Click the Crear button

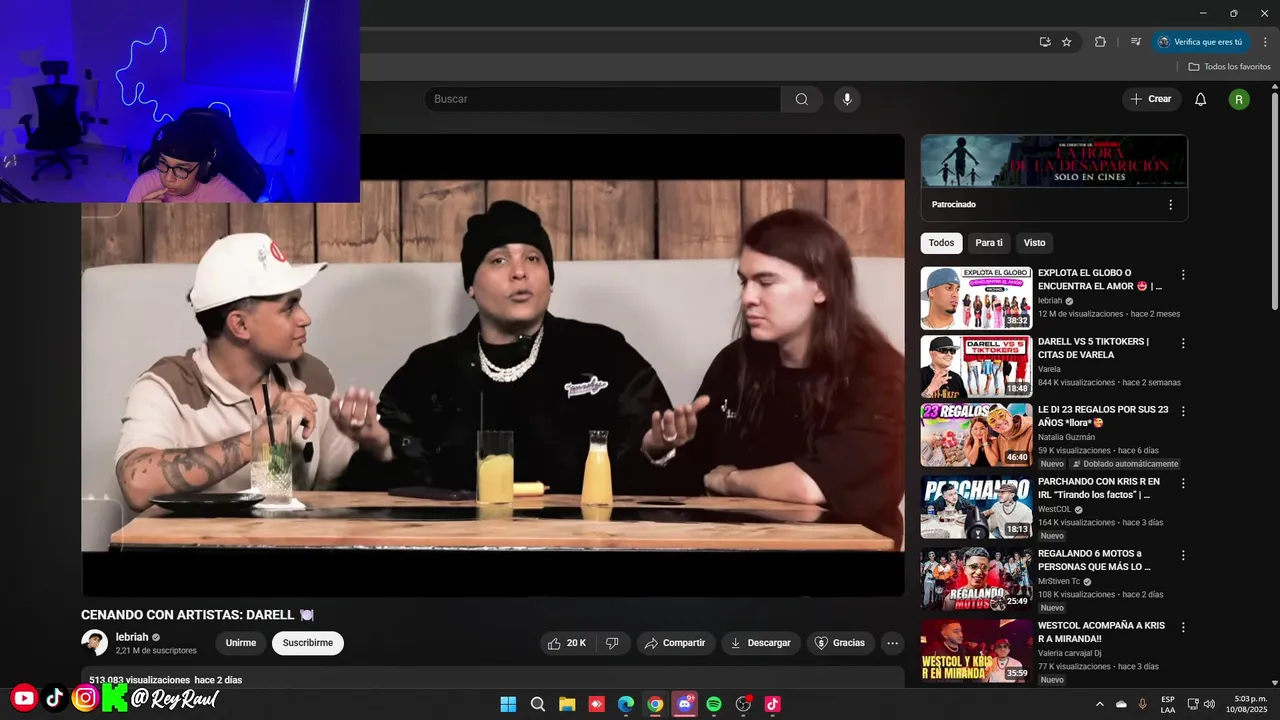point(1151,99)
